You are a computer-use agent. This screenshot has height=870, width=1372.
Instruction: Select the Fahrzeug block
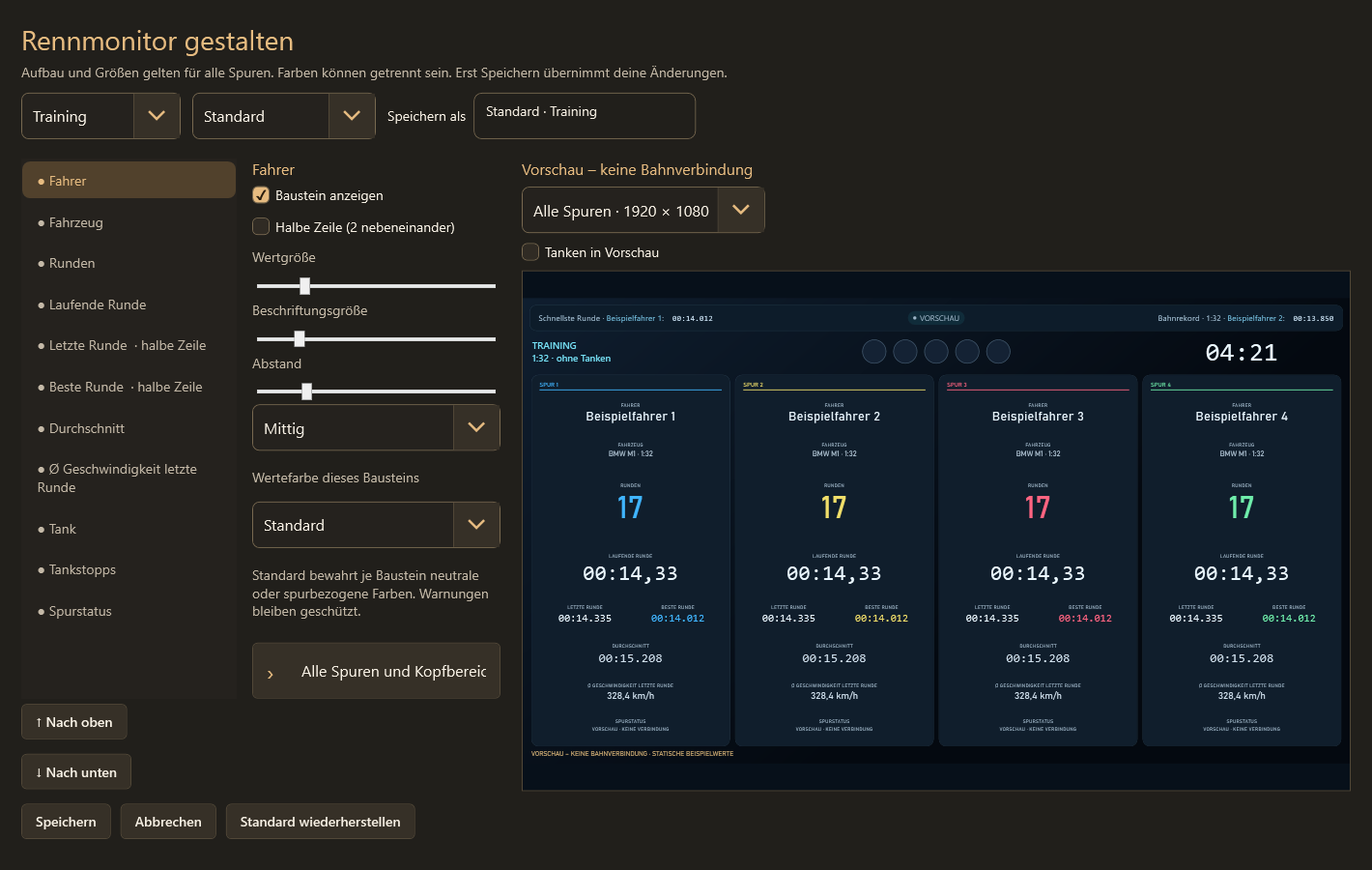pos(129,222)
